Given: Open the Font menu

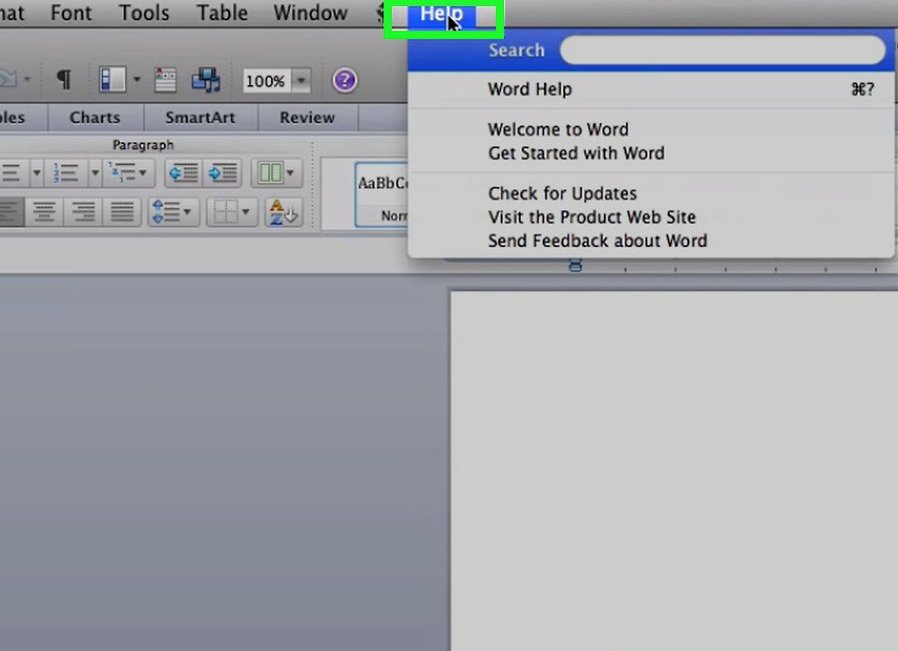Looking at the screenshot, I should pyautogui.click(x=71, y=13).
